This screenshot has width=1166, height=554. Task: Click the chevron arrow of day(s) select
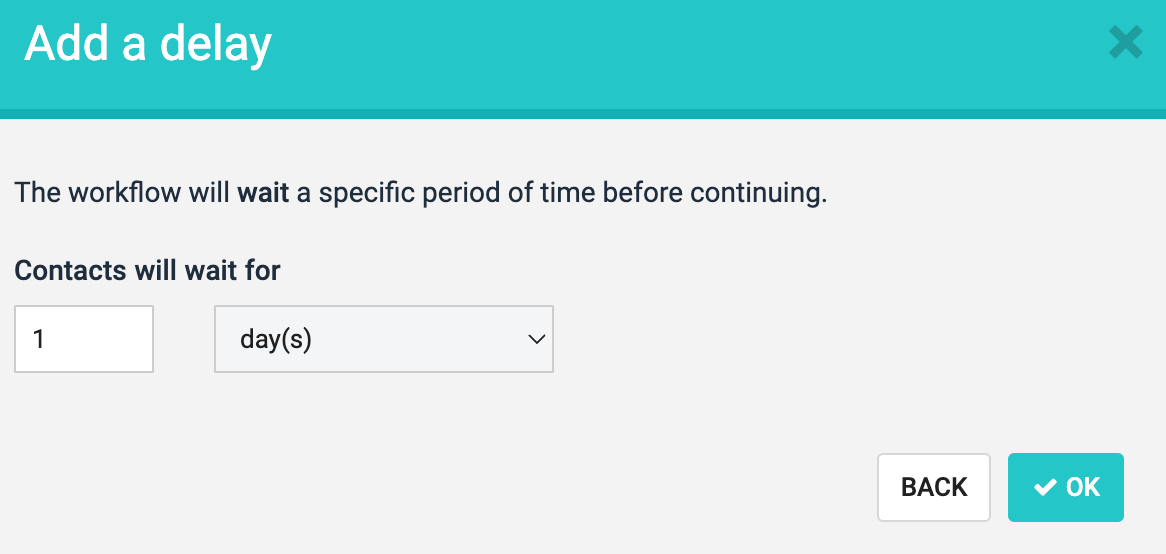tap(536, 339)
